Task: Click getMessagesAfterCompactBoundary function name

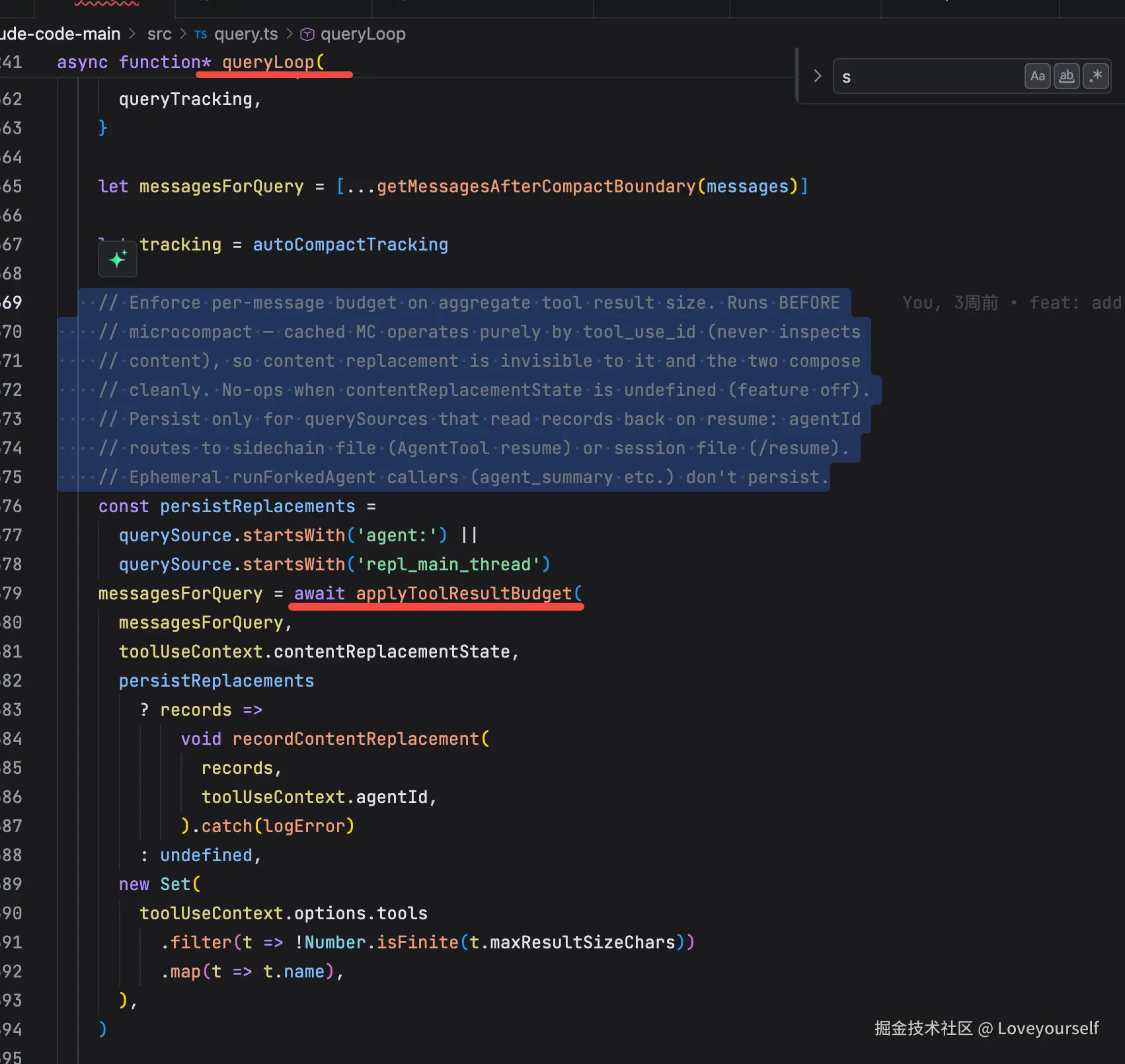Action: [x=536, y=186]
